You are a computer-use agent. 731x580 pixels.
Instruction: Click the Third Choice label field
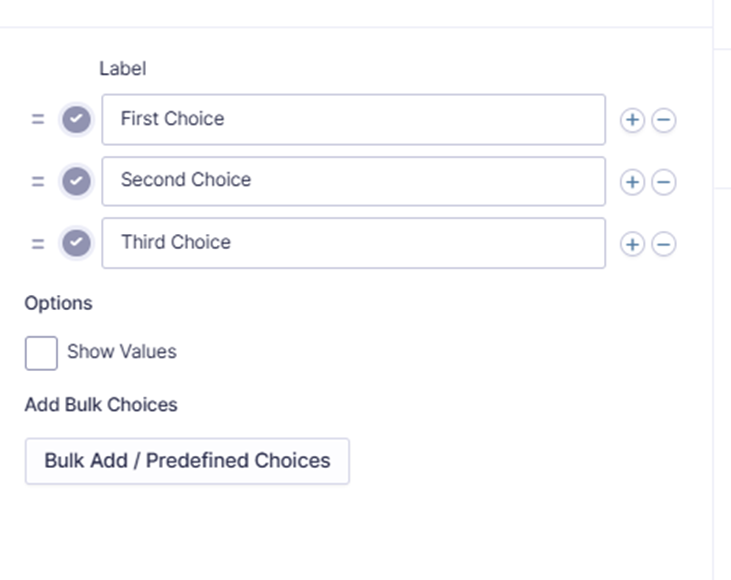coord(353,243)
